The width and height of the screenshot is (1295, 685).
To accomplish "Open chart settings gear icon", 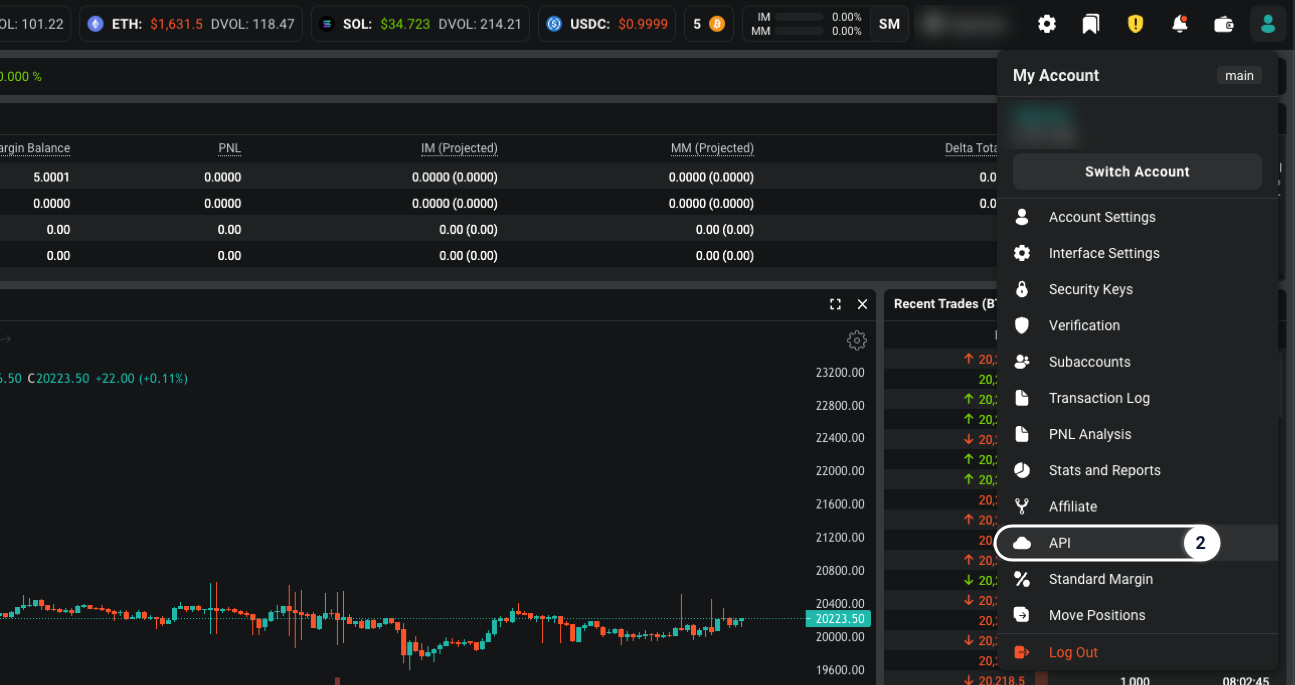I will 856,341.
